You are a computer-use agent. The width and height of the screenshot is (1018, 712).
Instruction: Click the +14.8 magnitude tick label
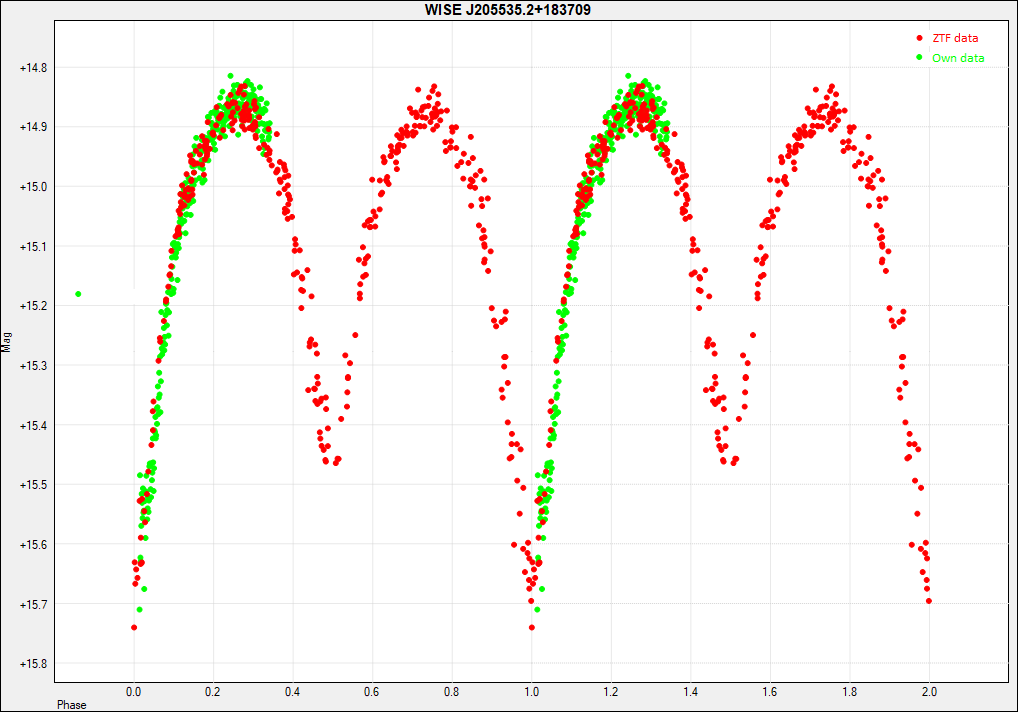33,68
